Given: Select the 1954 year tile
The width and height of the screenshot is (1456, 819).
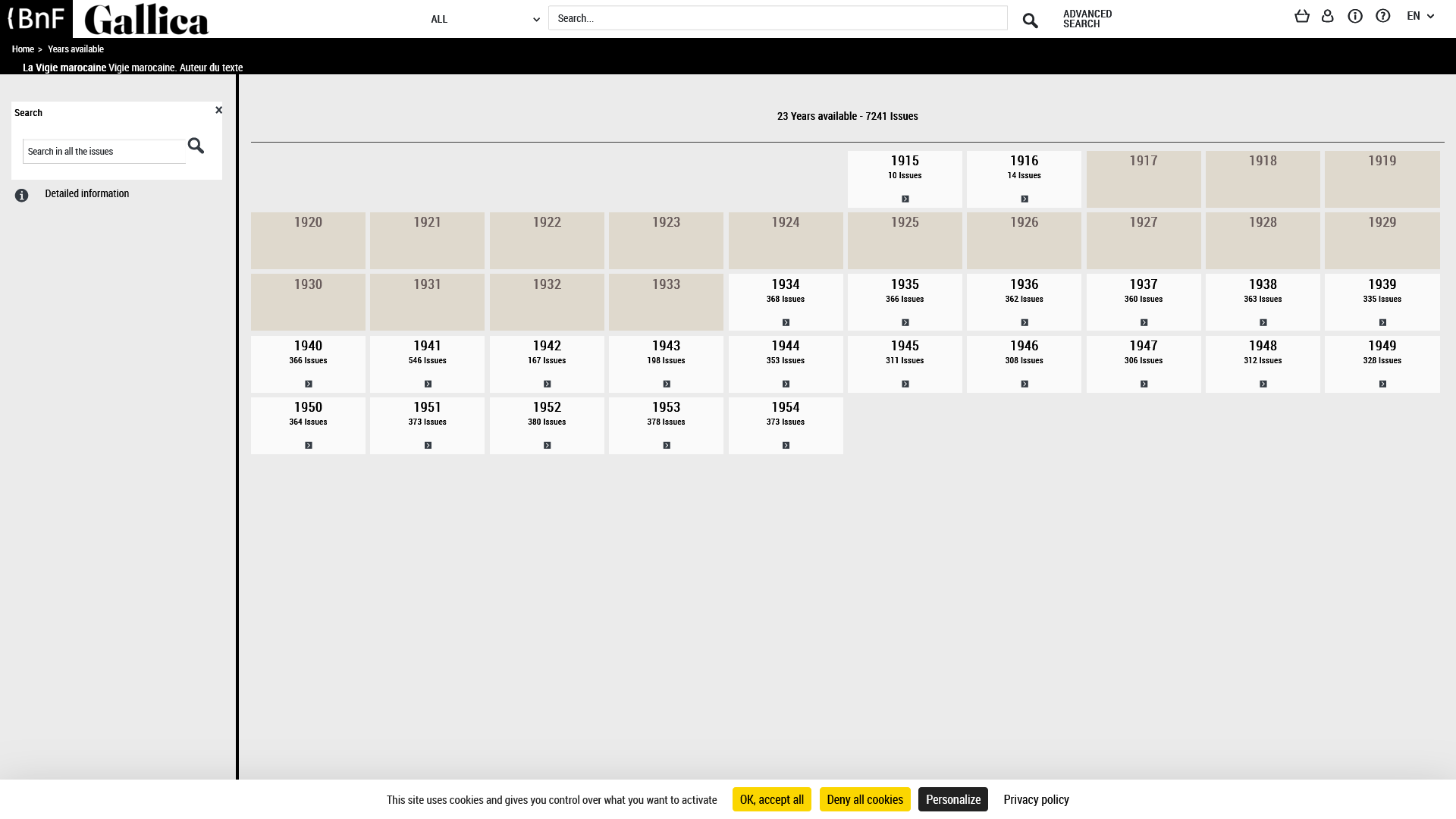Looking at the screenshot, I should pos(785,425).
